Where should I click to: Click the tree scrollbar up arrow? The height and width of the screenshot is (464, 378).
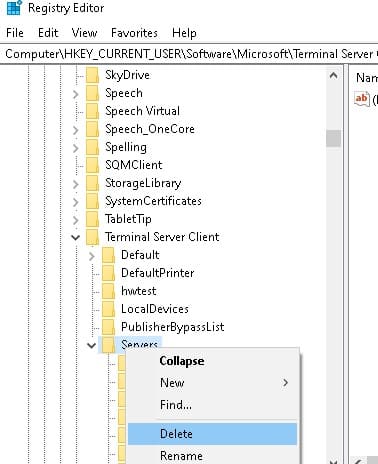pyautogui.click(x=334, y=76)
